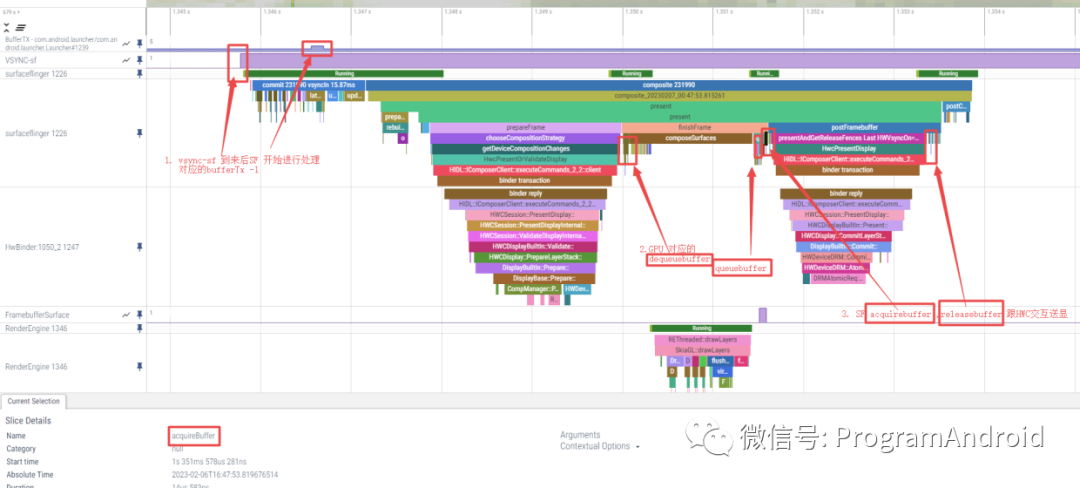Select the composite 231990 slice
1080x488 pixels.
pyautogui.click(x=669, y=85)
